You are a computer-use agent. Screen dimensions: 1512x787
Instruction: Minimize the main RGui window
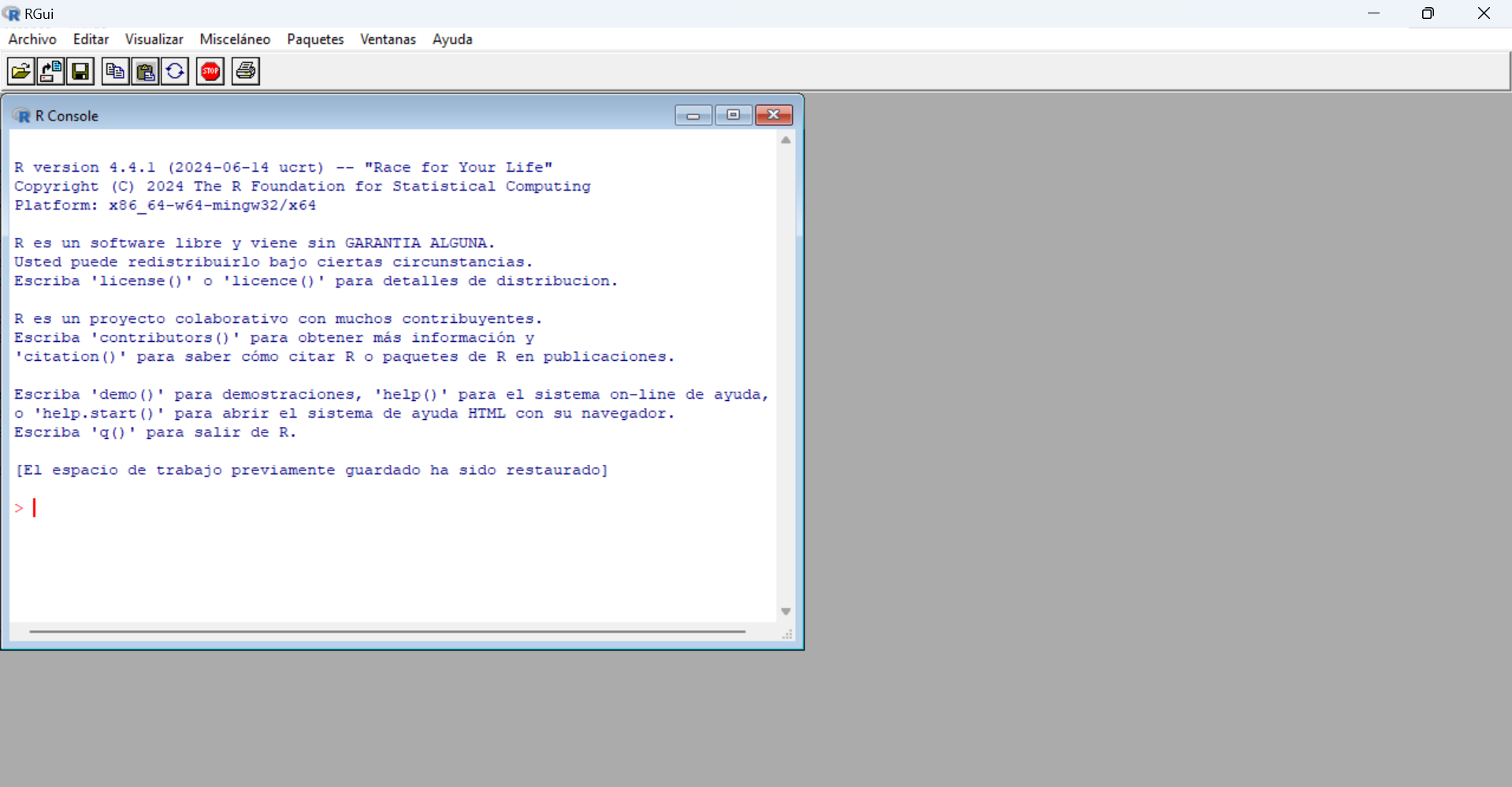1373,13
